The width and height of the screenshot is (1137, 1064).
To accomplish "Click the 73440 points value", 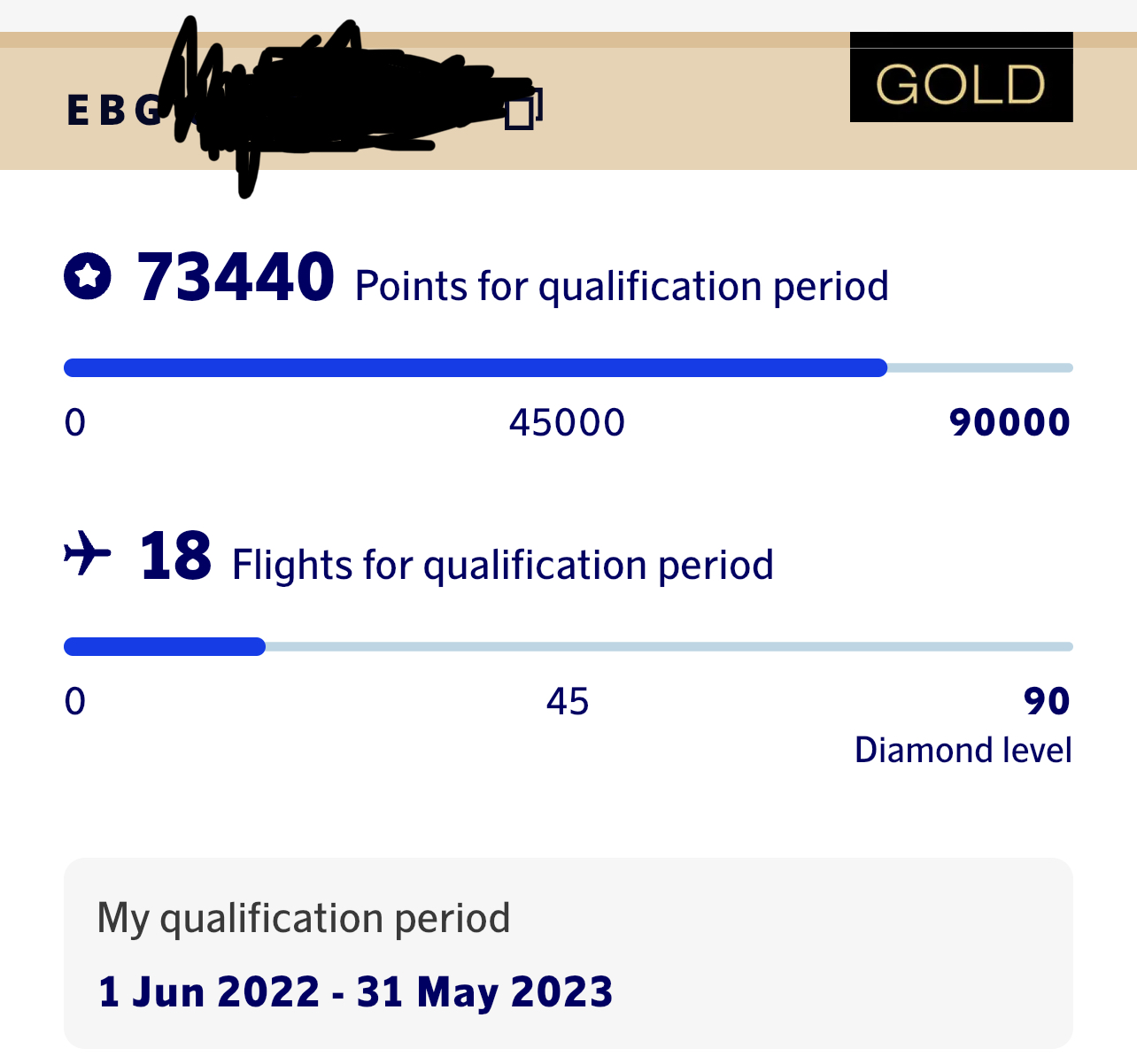I will [236, 278].
